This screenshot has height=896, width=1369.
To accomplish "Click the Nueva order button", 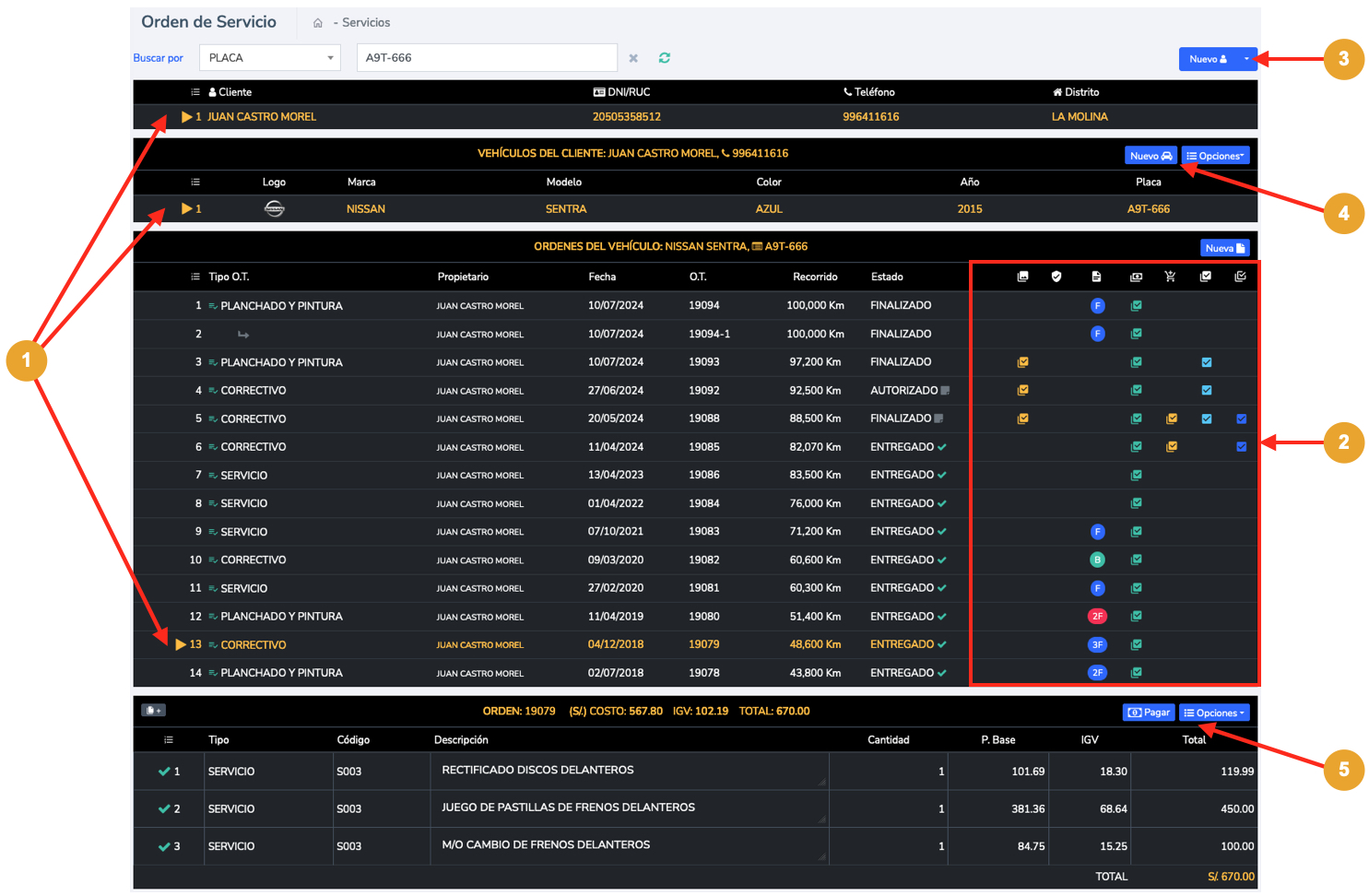I will click(1224, 248).
